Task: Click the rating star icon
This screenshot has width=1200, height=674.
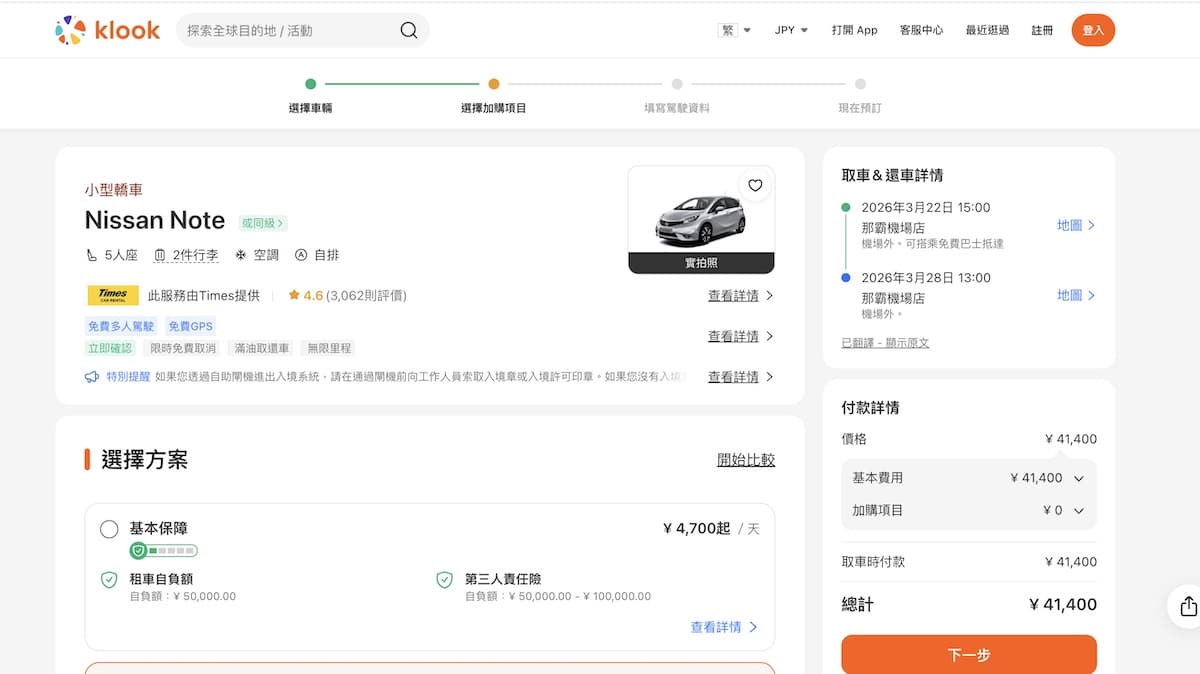Action: tap(294, 295)
